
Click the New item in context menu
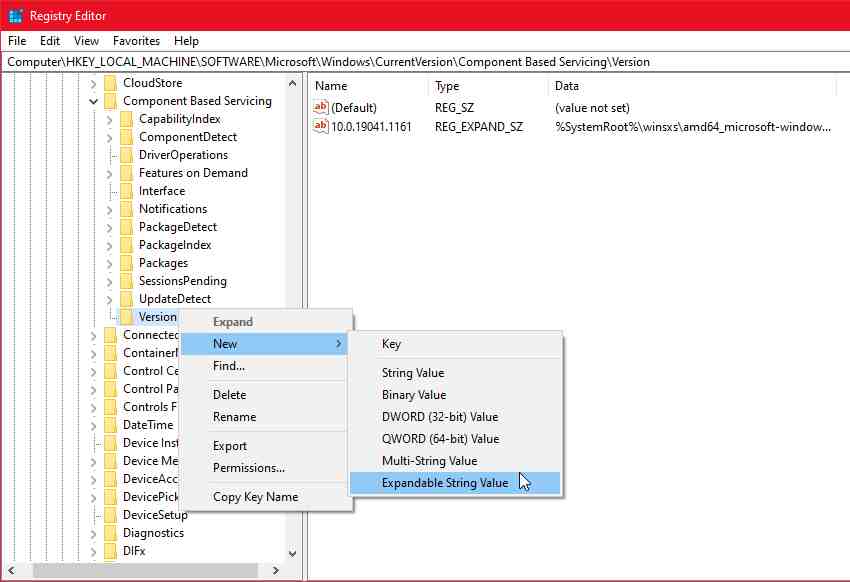264,344
